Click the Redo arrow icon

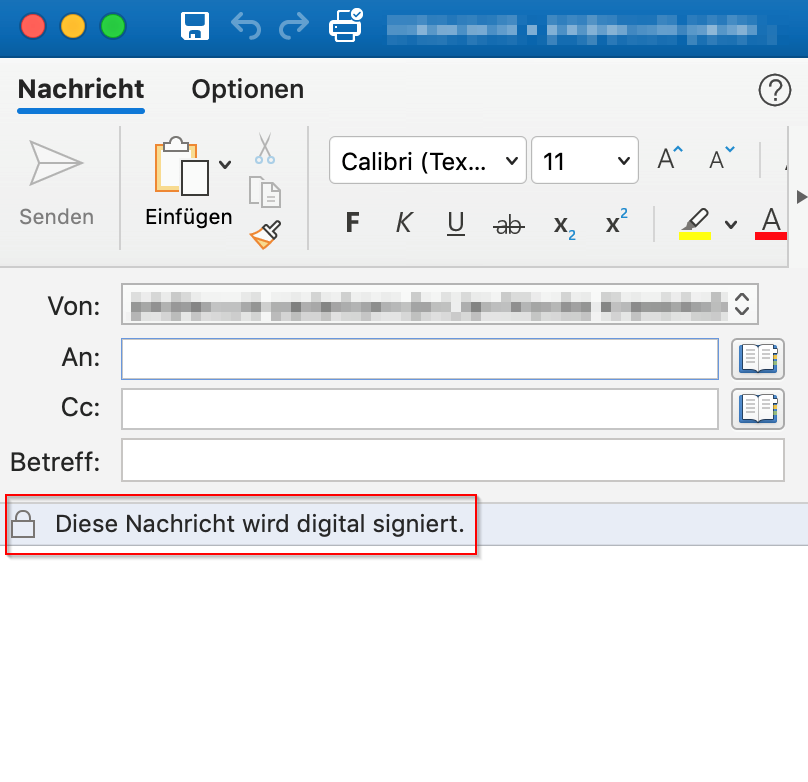click(293, 25)
